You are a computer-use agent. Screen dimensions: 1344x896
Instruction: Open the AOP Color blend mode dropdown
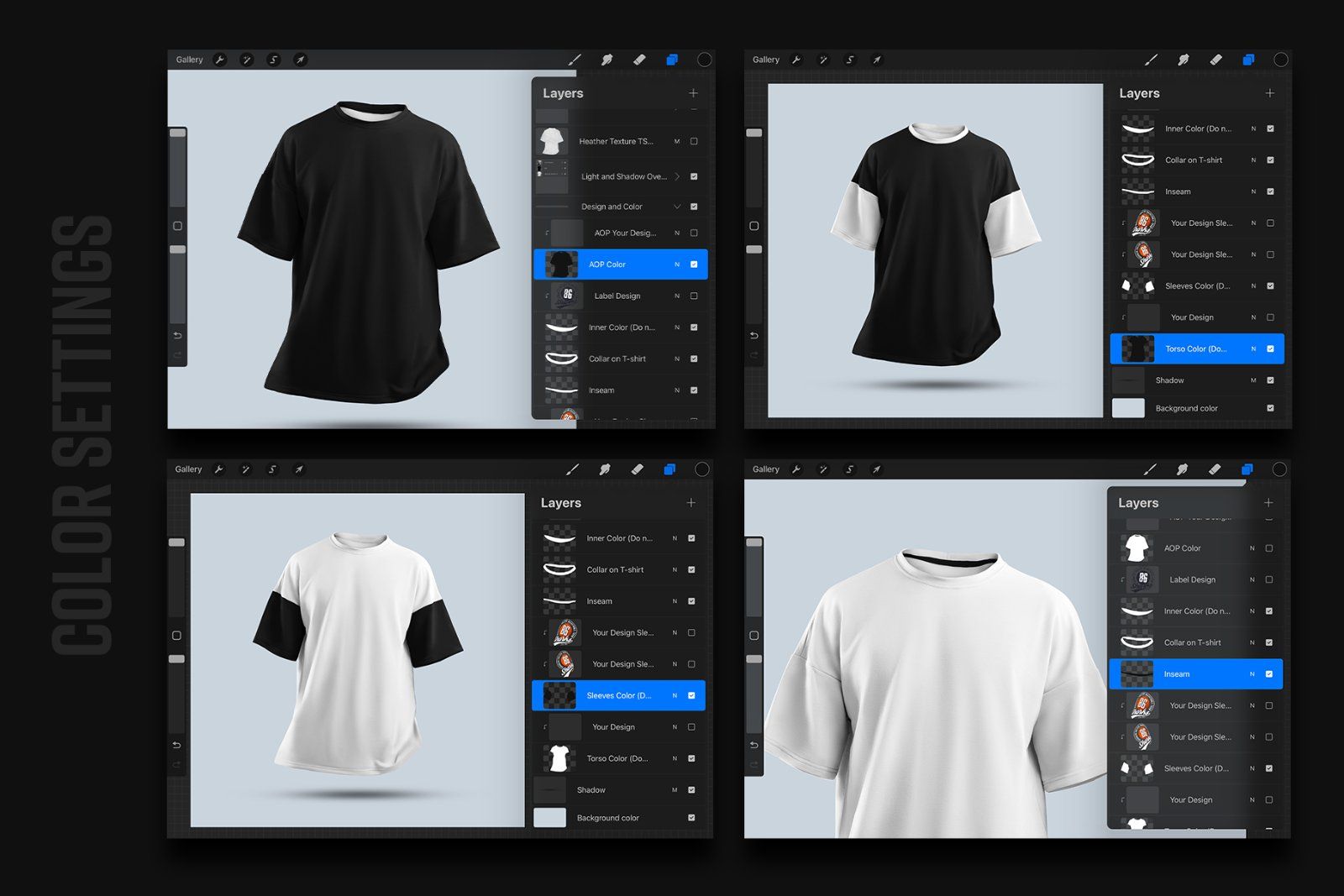click(678, 264)
